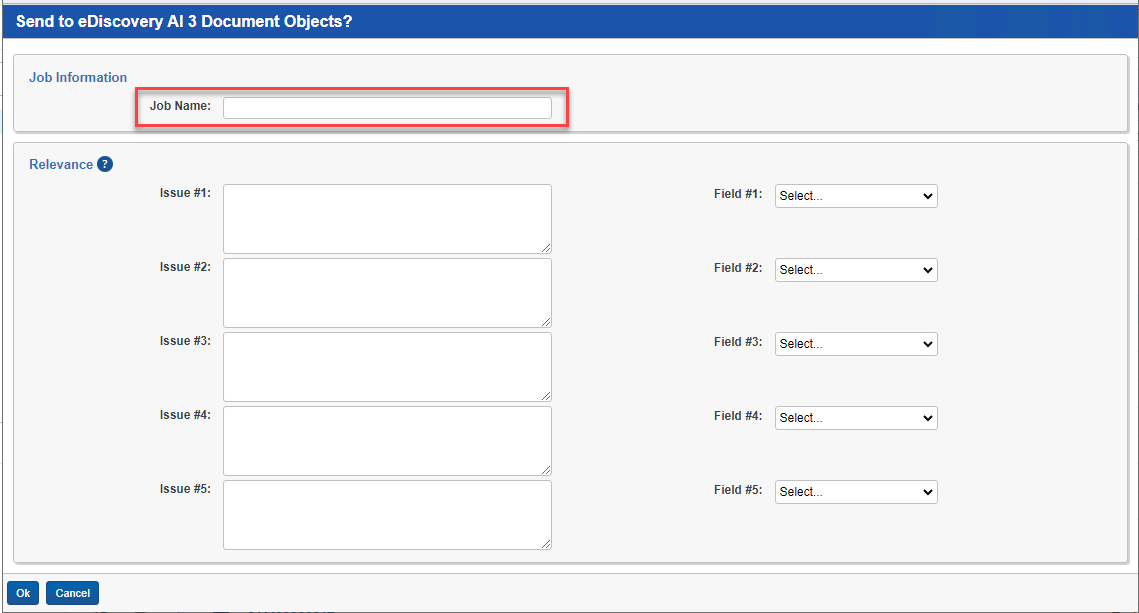Confirm the dialog with the Ok button
The width and height of the screenshot is (1139, 613).
23,593
